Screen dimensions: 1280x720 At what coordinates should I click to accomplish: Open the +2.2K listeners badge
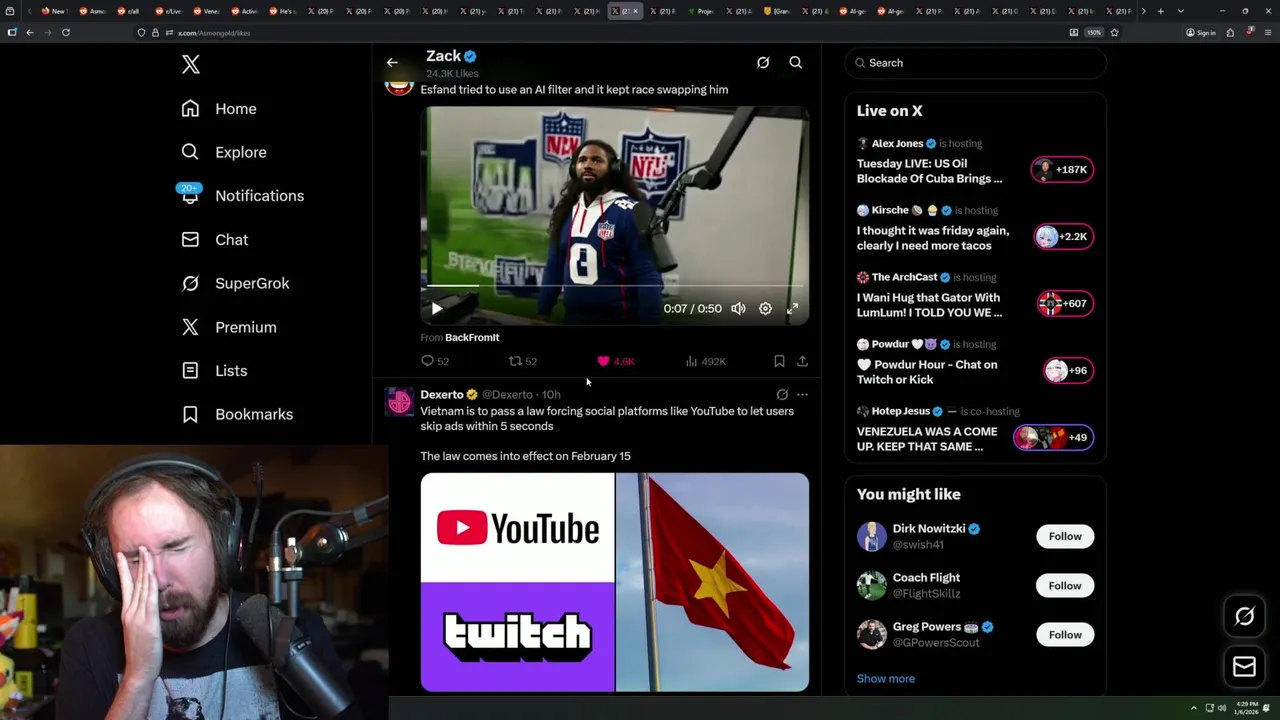point(1062,237)
